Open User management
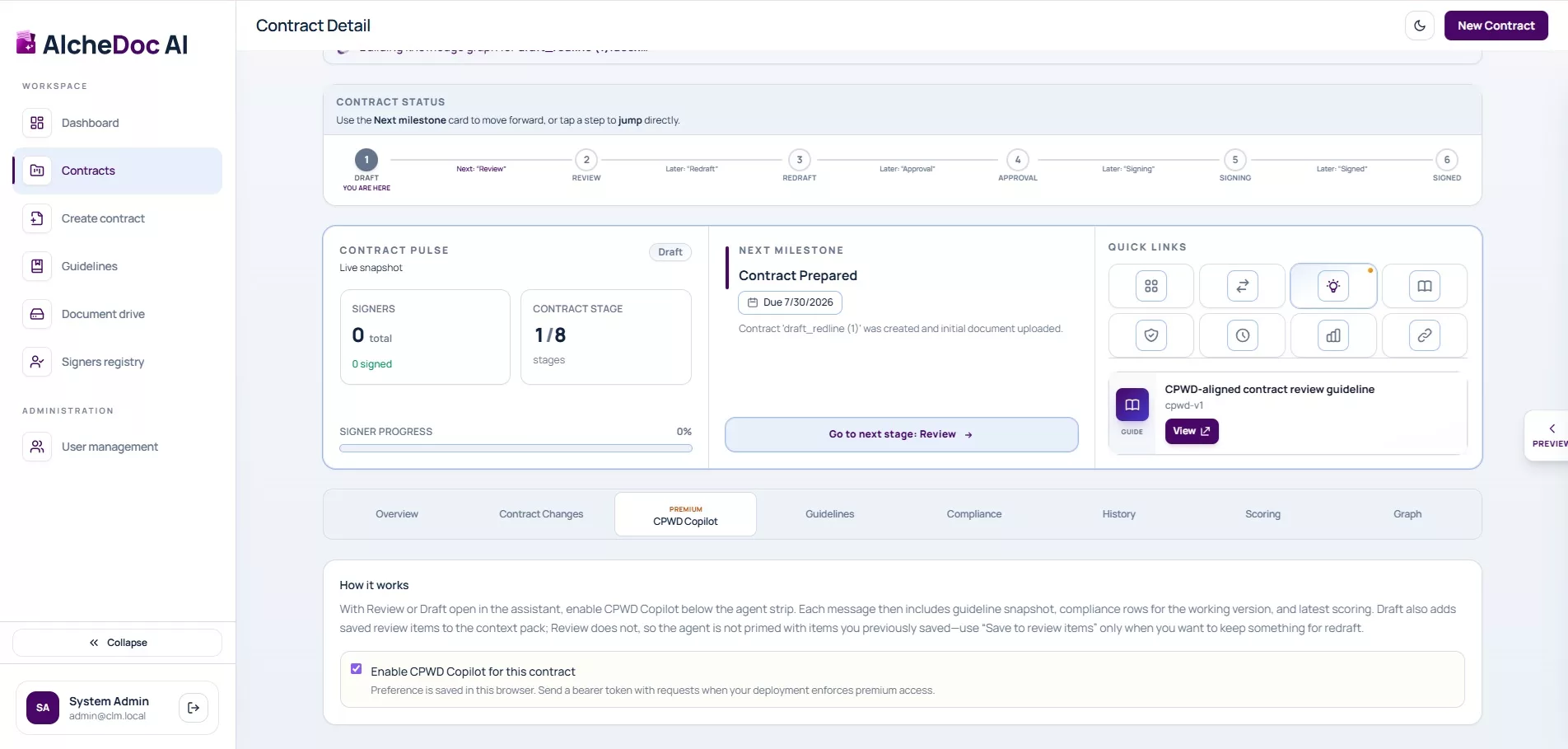The height and width of the screenshot is (749, 1568). pyautogui.click(x=117, y=447)
